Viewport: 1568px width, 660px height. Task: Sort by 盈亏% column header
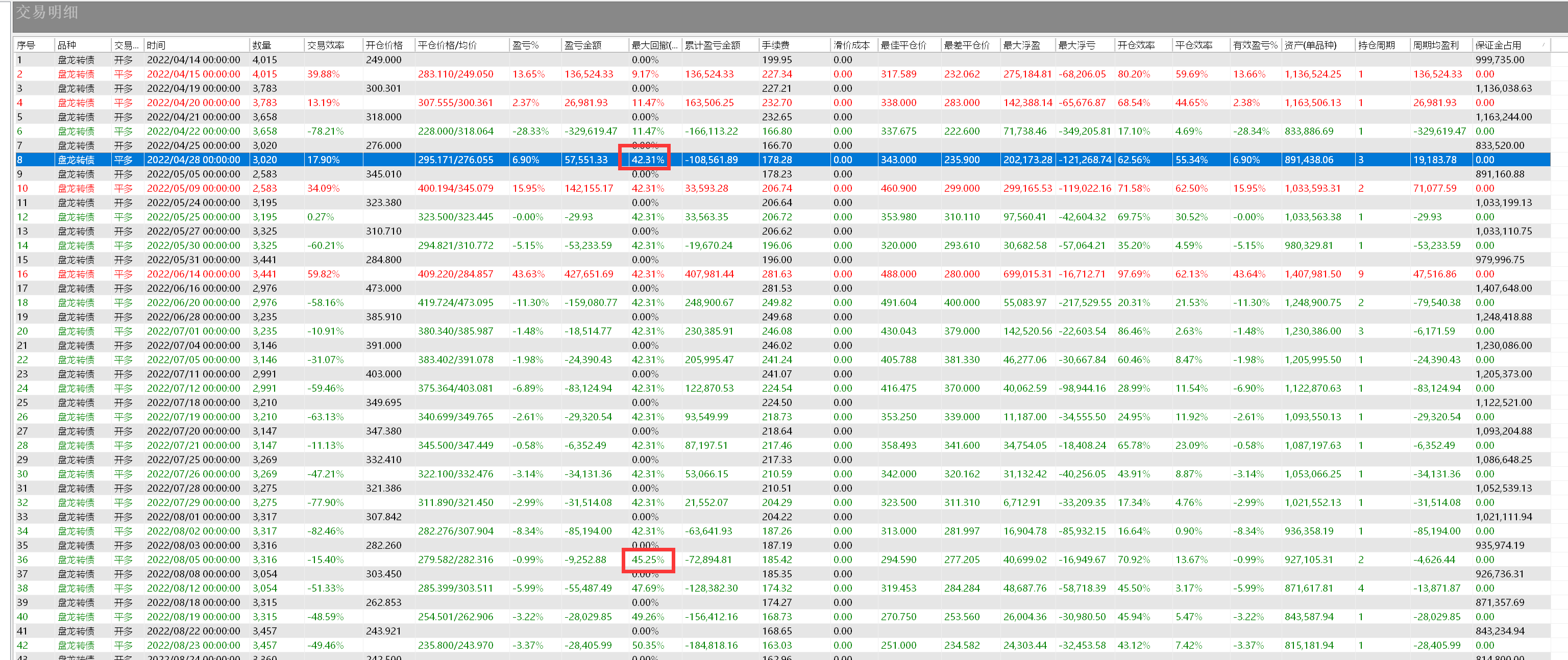(x=535, y=45)
